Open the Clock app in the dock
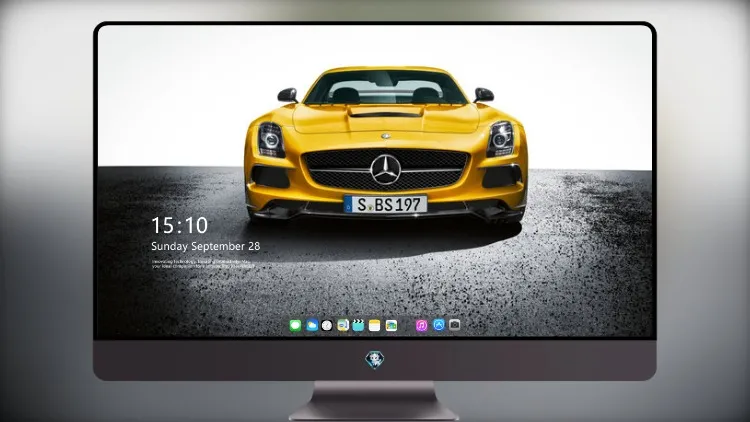The height and width of the screenshot is (422, 750). click(327, 326)
